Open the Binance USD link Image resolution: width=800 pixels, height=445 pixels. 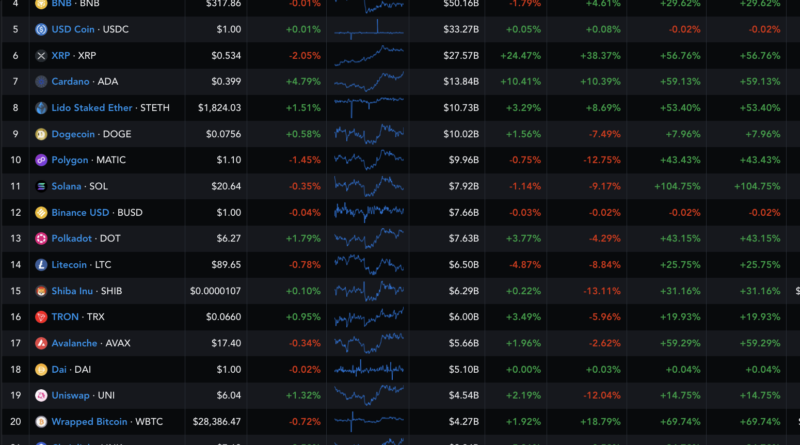pos(82,212)
